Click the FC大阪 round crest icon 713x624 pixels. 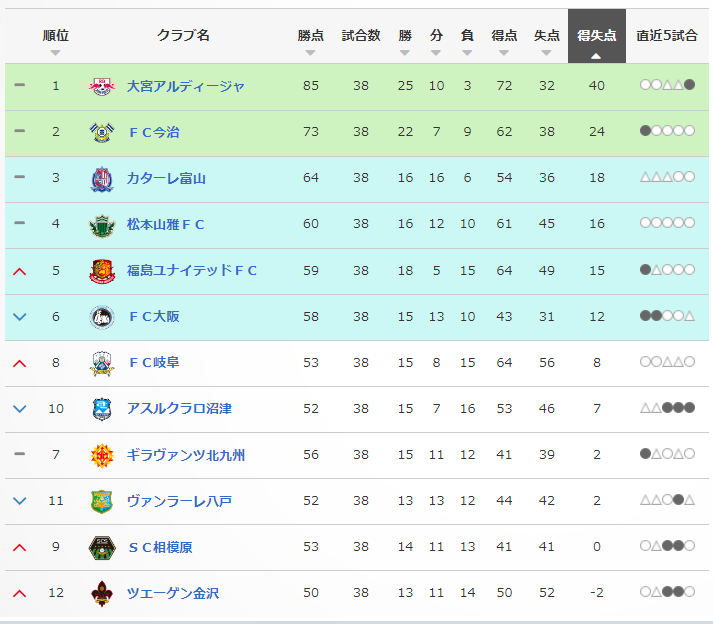(101, 317)
